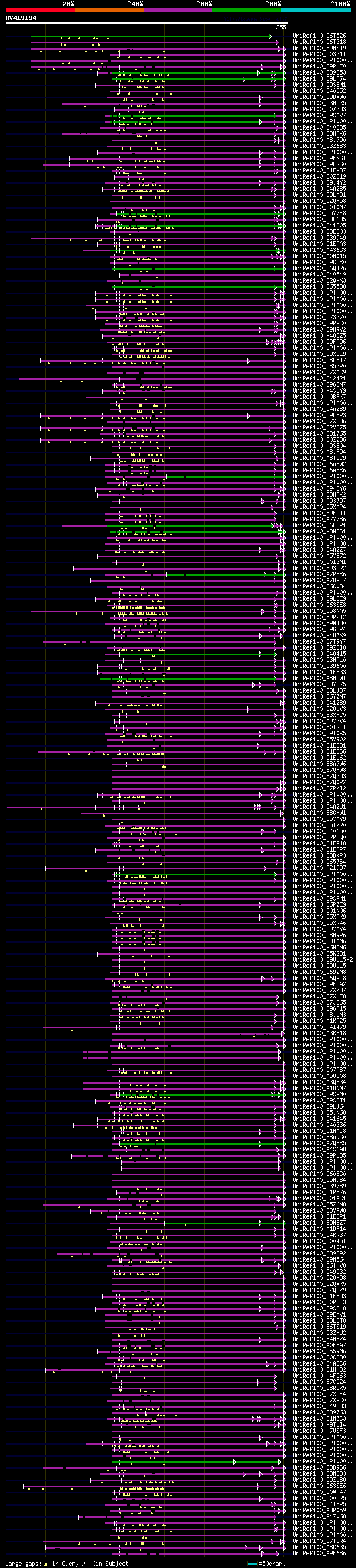Click hit label UniRef100_Q9XIL9
The image size is (356, 1568).
[319, 354]
